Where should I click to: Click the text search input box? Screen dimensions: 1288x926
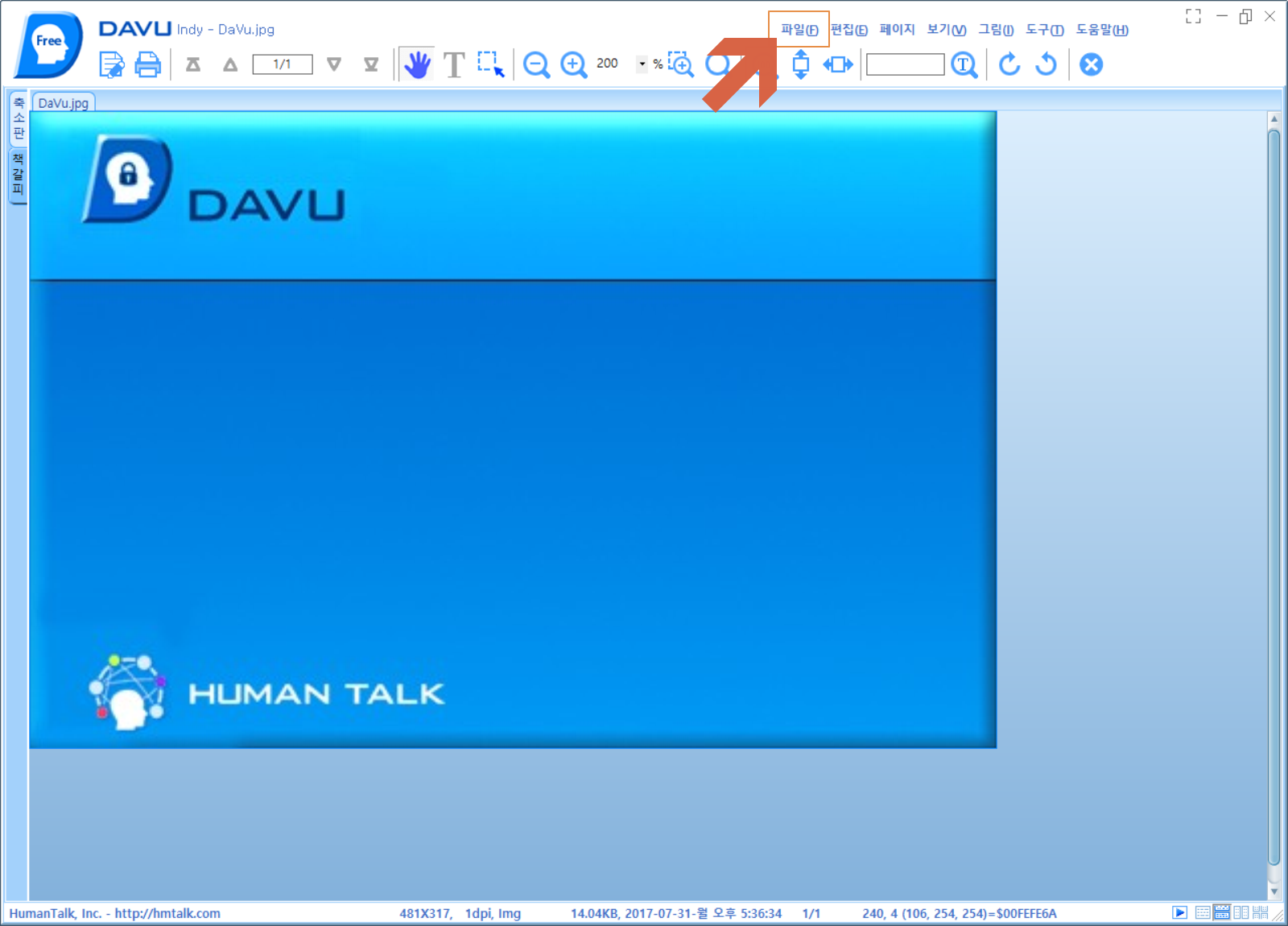(905, 64)
